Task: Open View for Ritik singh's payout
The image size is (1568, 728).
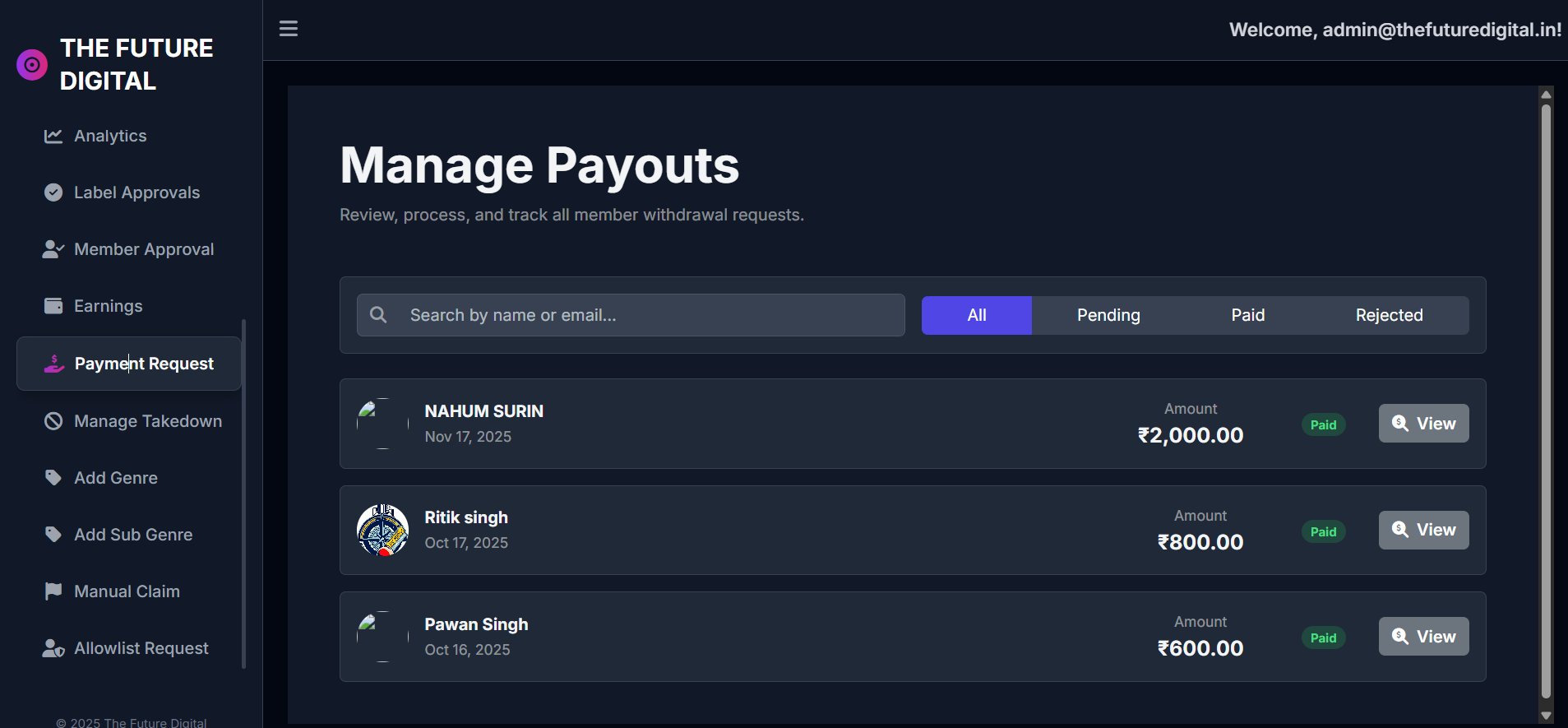Action: click(1423, 530)
